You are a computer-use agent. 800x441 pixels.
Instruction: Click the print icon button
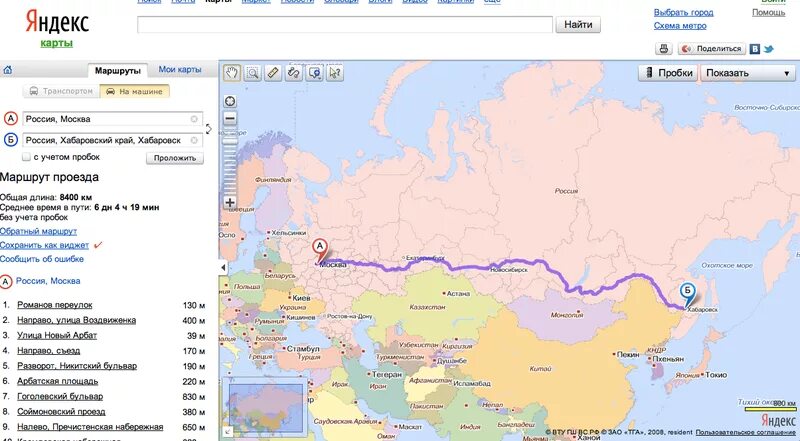tap(663, 48)
